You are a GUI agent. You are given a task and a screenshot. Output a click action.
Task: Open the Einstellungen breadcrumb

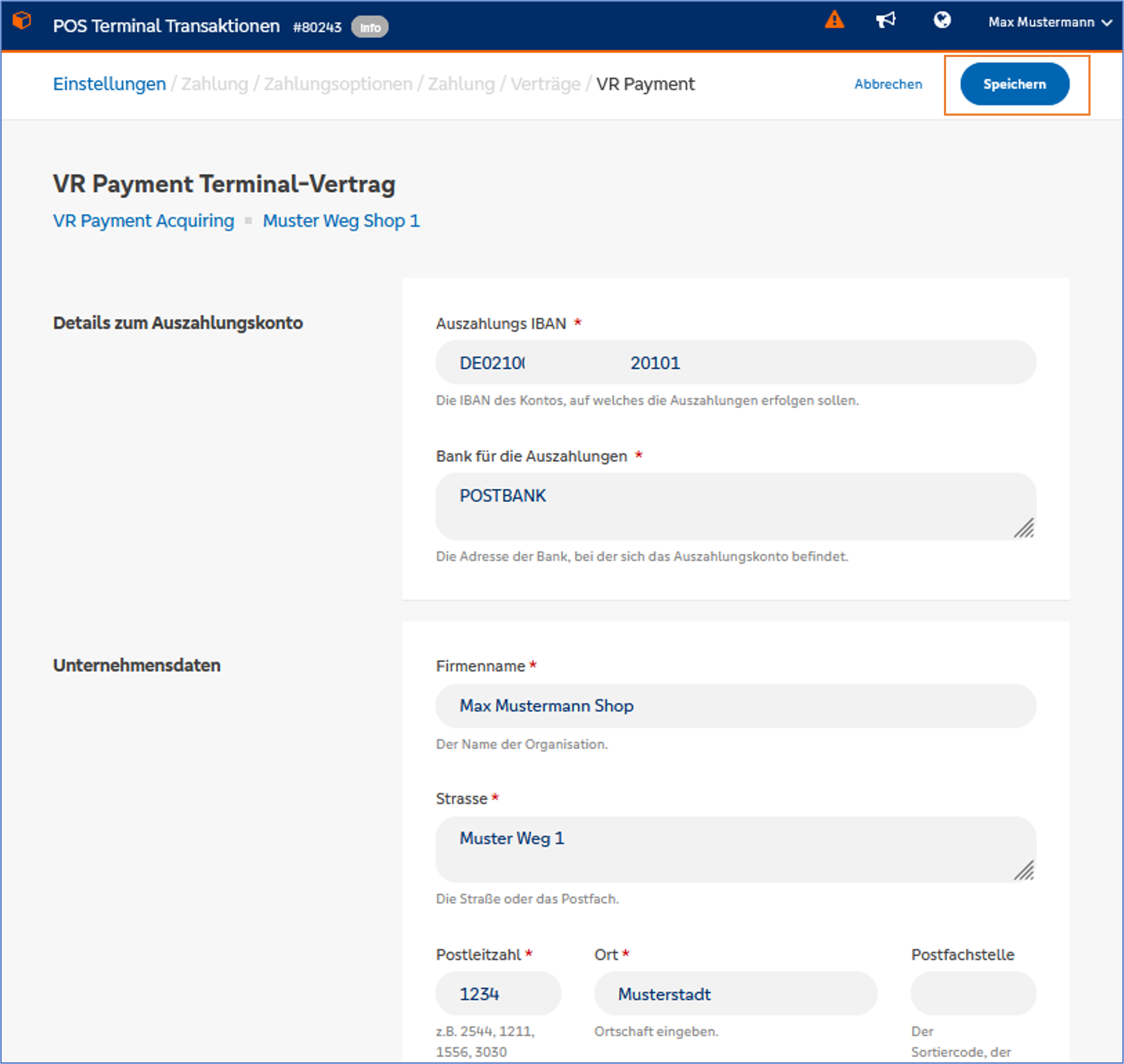coord(109,84)
